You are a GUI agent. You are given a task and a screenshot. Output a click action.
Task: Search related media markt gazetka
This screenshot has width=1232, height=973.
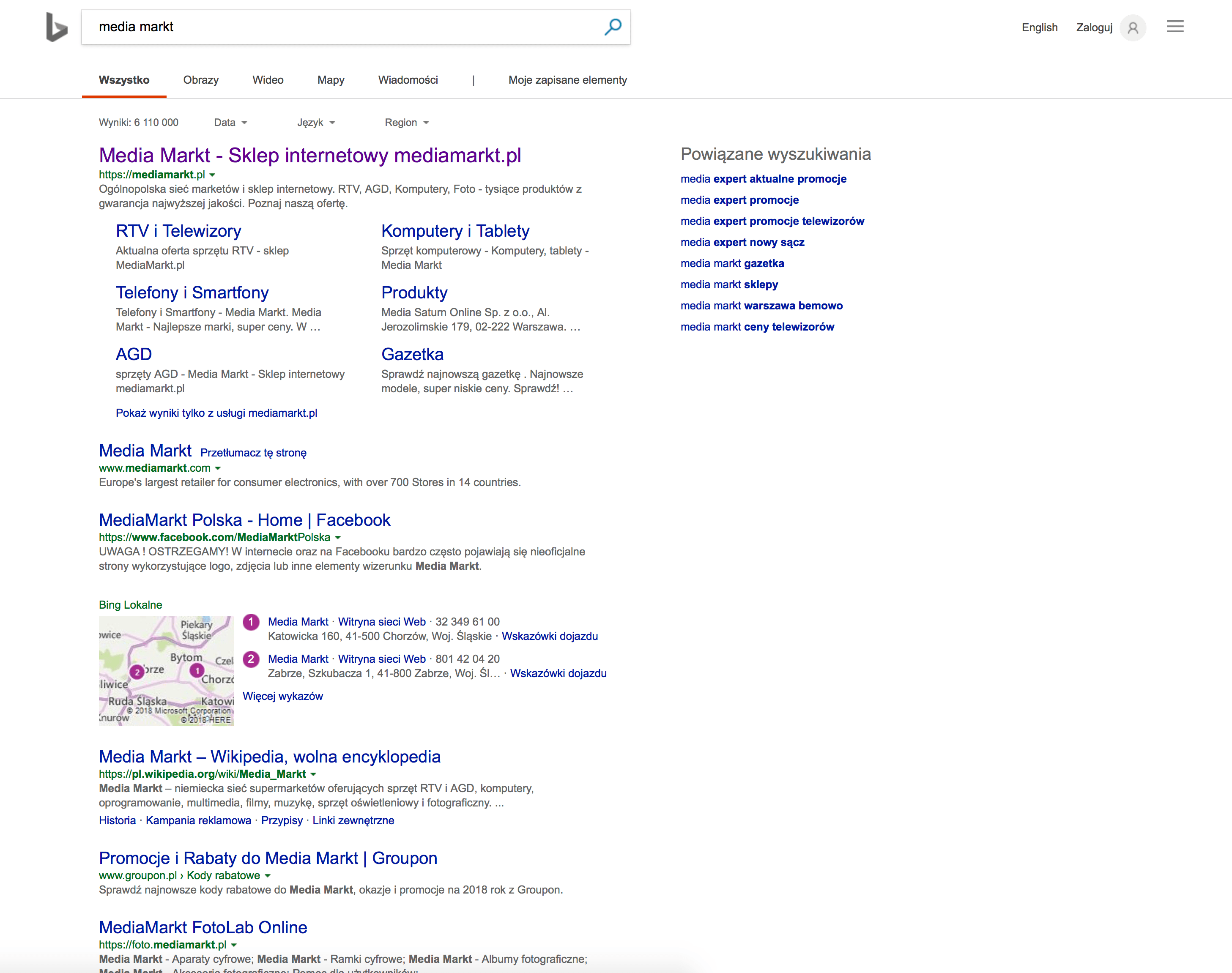[x=732, y=263]
